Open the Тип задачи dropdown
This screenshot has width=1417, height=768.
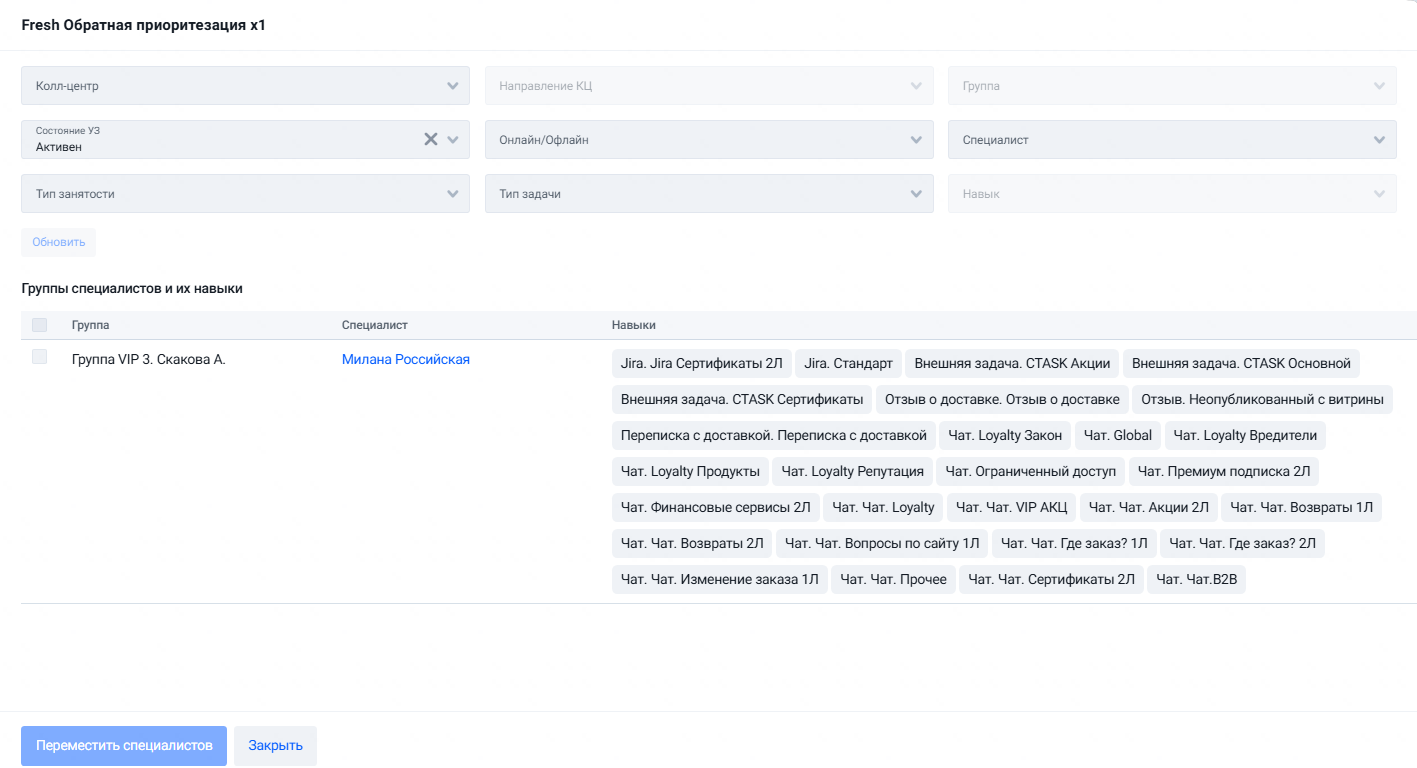tap(709, 194)
